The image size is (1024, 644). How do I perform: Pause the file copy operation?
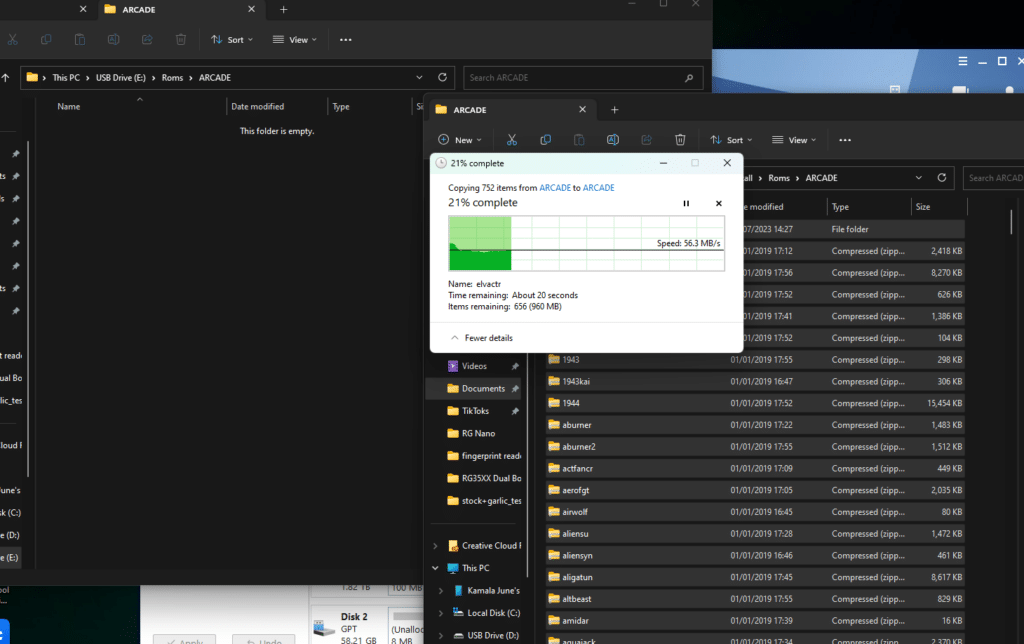[x=686, y=203]
